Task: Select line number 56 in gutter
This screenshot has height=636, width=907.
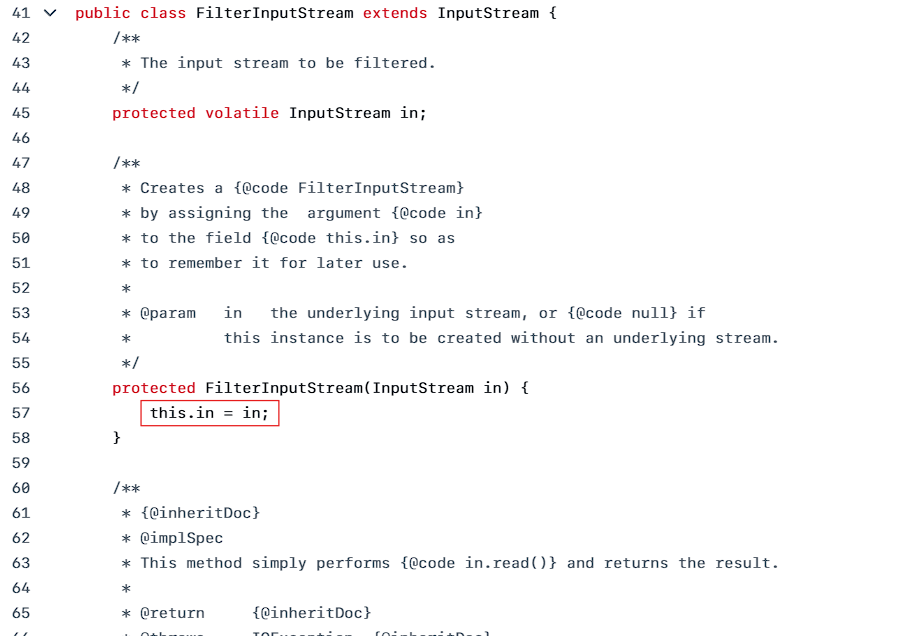Action: 20,388
